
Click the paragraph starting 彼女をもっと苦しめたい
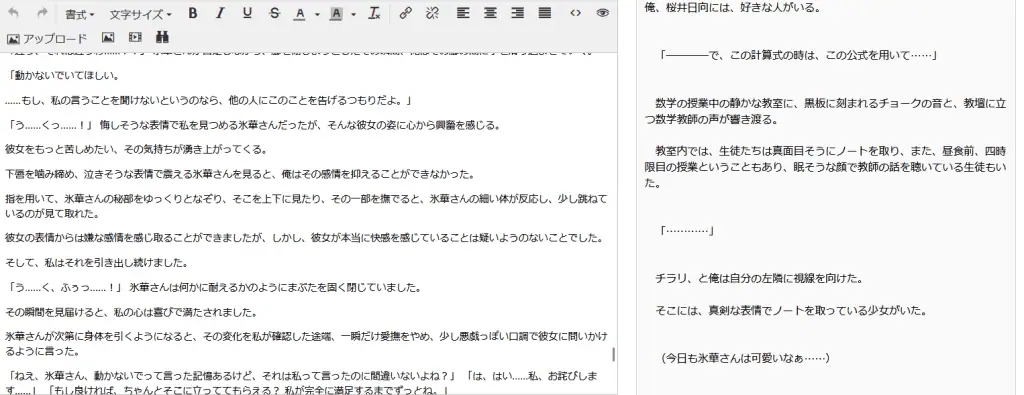[136, 150]
